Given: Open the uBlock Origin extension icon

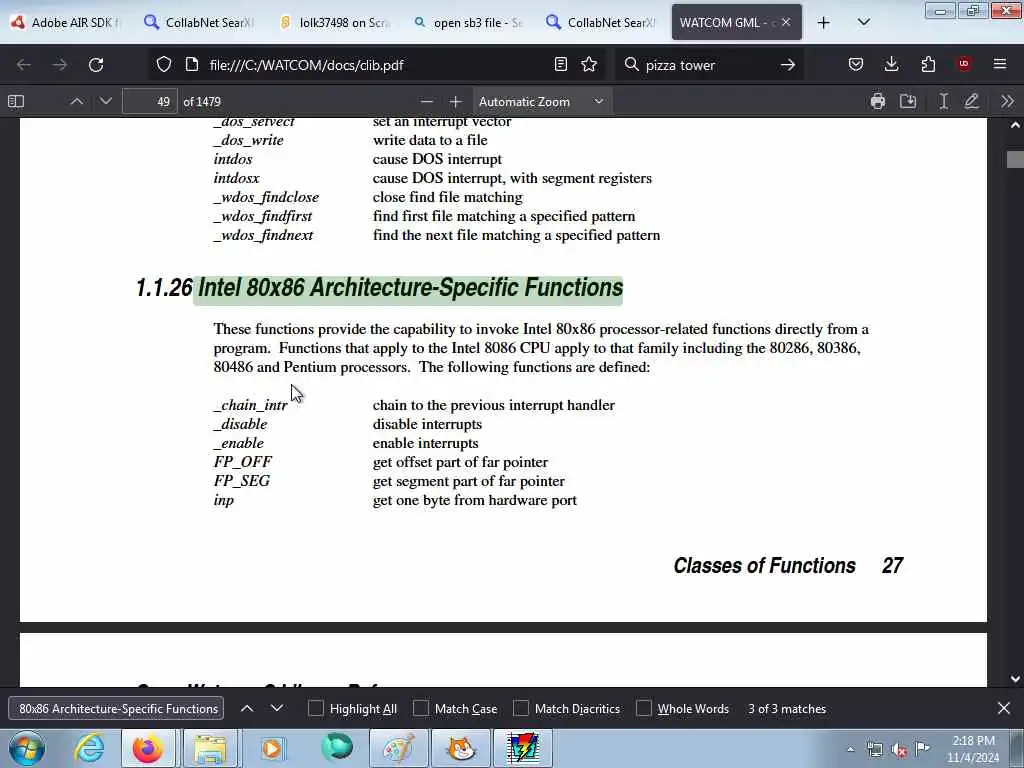Looking at the screenshot, I should [x=964, y=64].
